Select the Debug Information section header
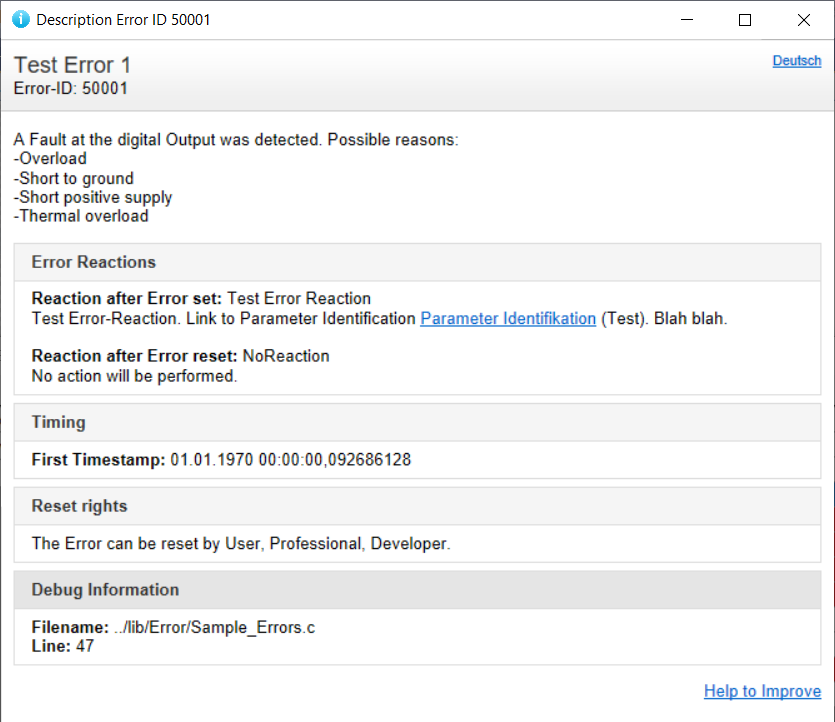The width and height of the screenshot is (835, 722). 105,590
